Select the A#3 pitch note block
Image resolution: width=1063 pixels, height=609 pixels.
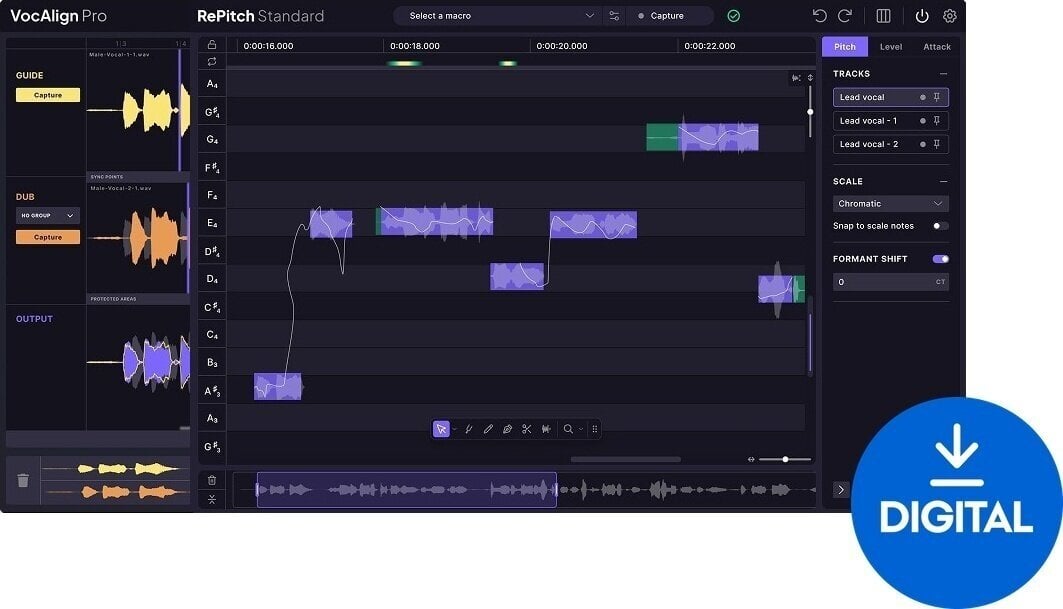pyautogui.click(x=277, y=387)
